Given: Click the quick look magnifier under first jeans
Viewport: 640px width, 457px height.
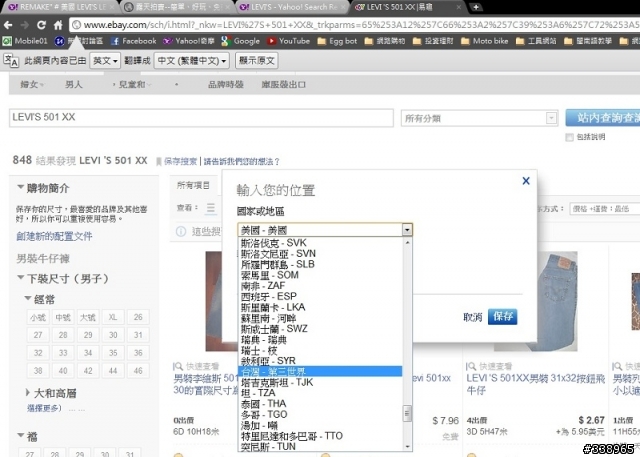Looking at the screenshot, I should pyautogui.click(x=178, y=366).
